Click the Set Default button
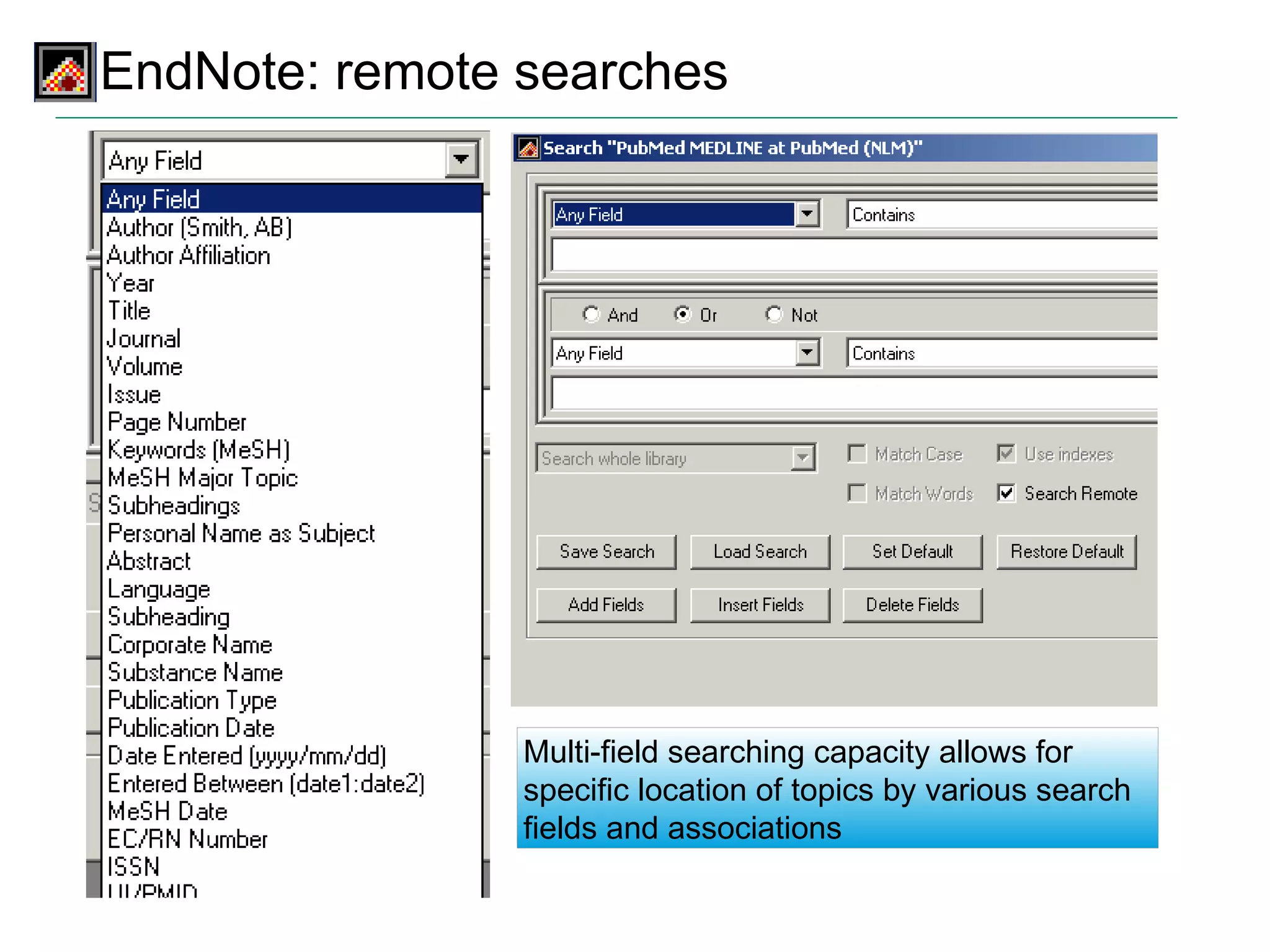This screenshot has width=1270, height=952. click(913, 552)
